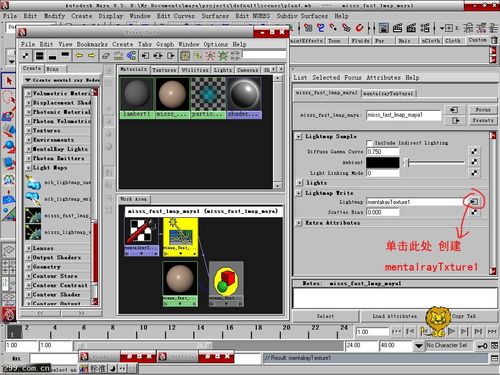Screen dimensions: 500x375
Task: Click the Ambient slider track
Action: click(435, 162)
